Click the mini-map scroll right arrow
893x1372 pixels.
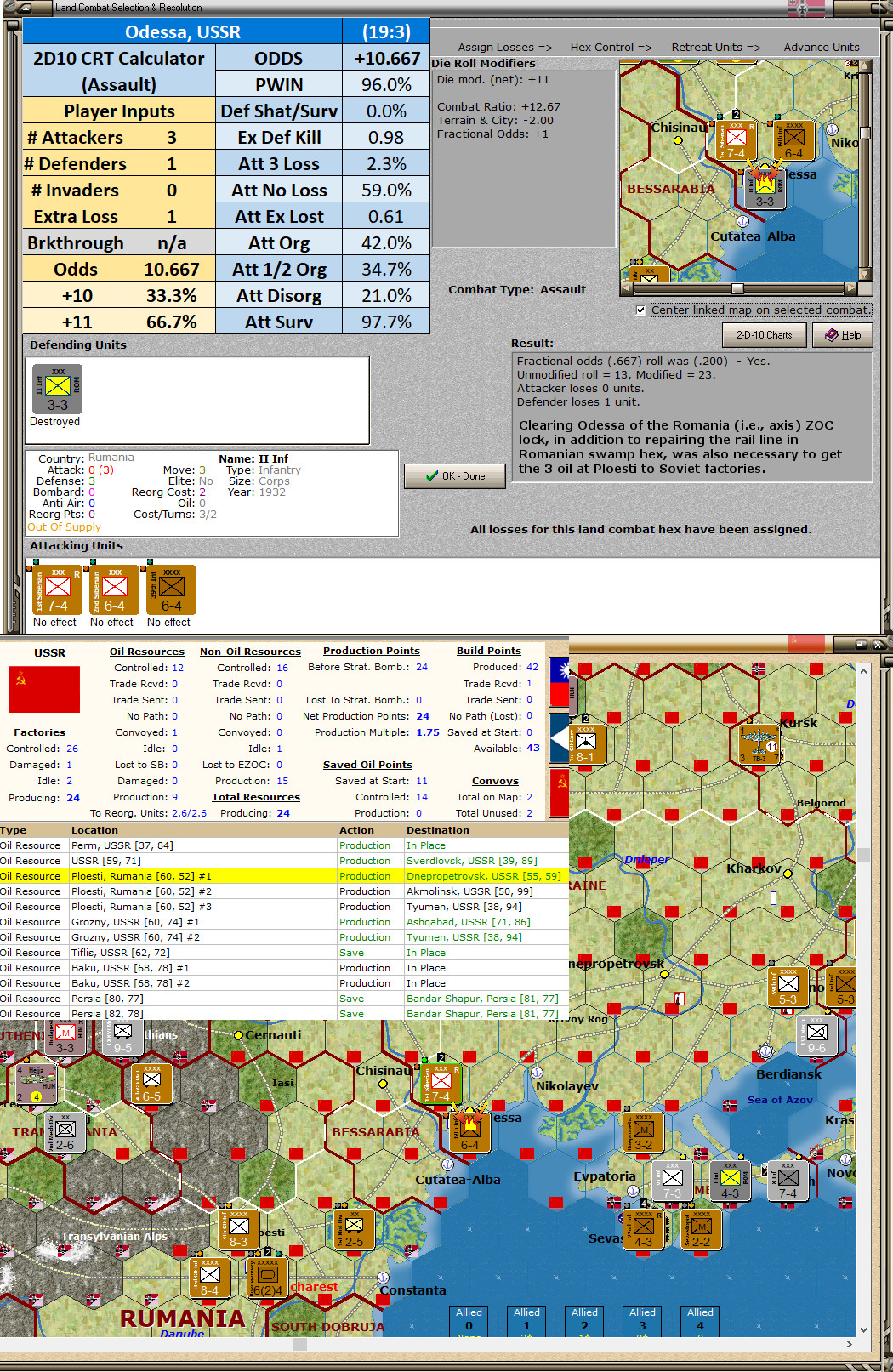pos(850,288)
